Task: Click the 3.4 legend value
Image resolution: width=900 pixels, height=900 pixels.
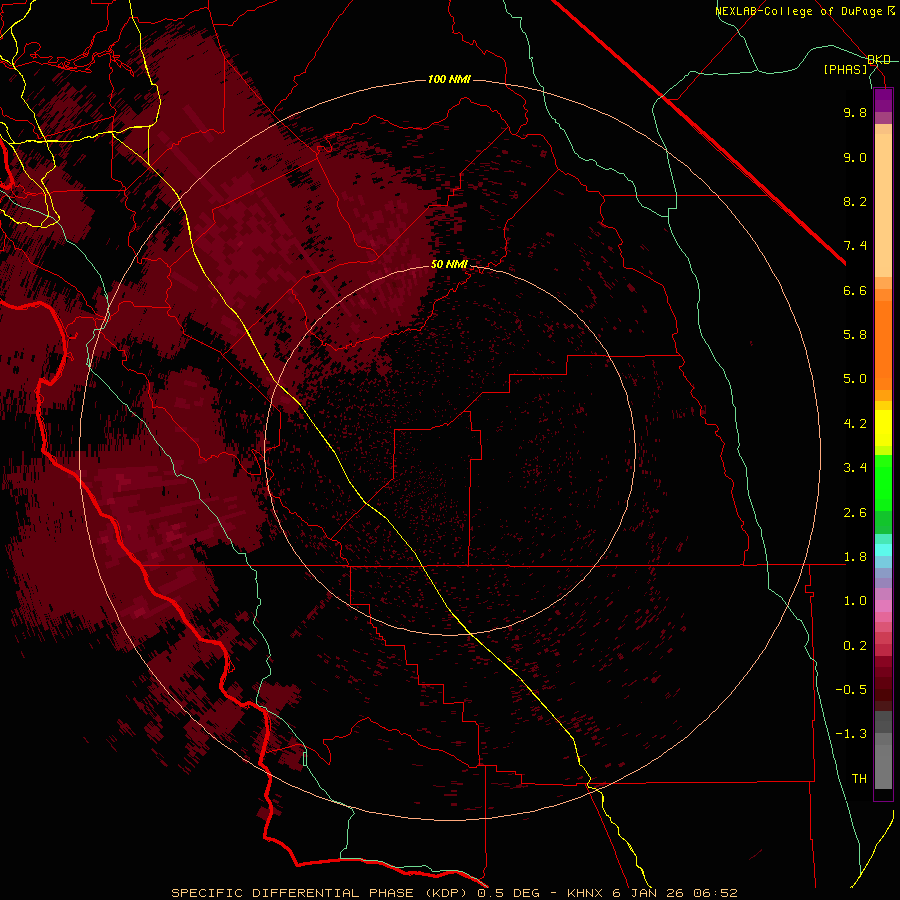Action: tap(855, 468)
